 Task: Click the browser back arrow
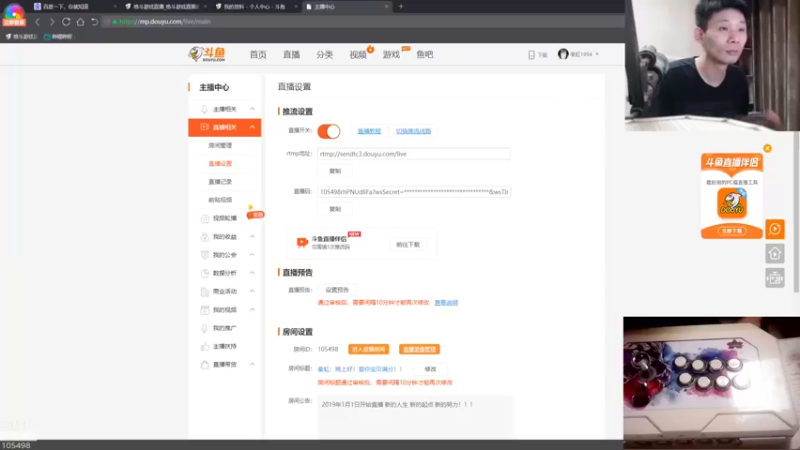[37, 22]
